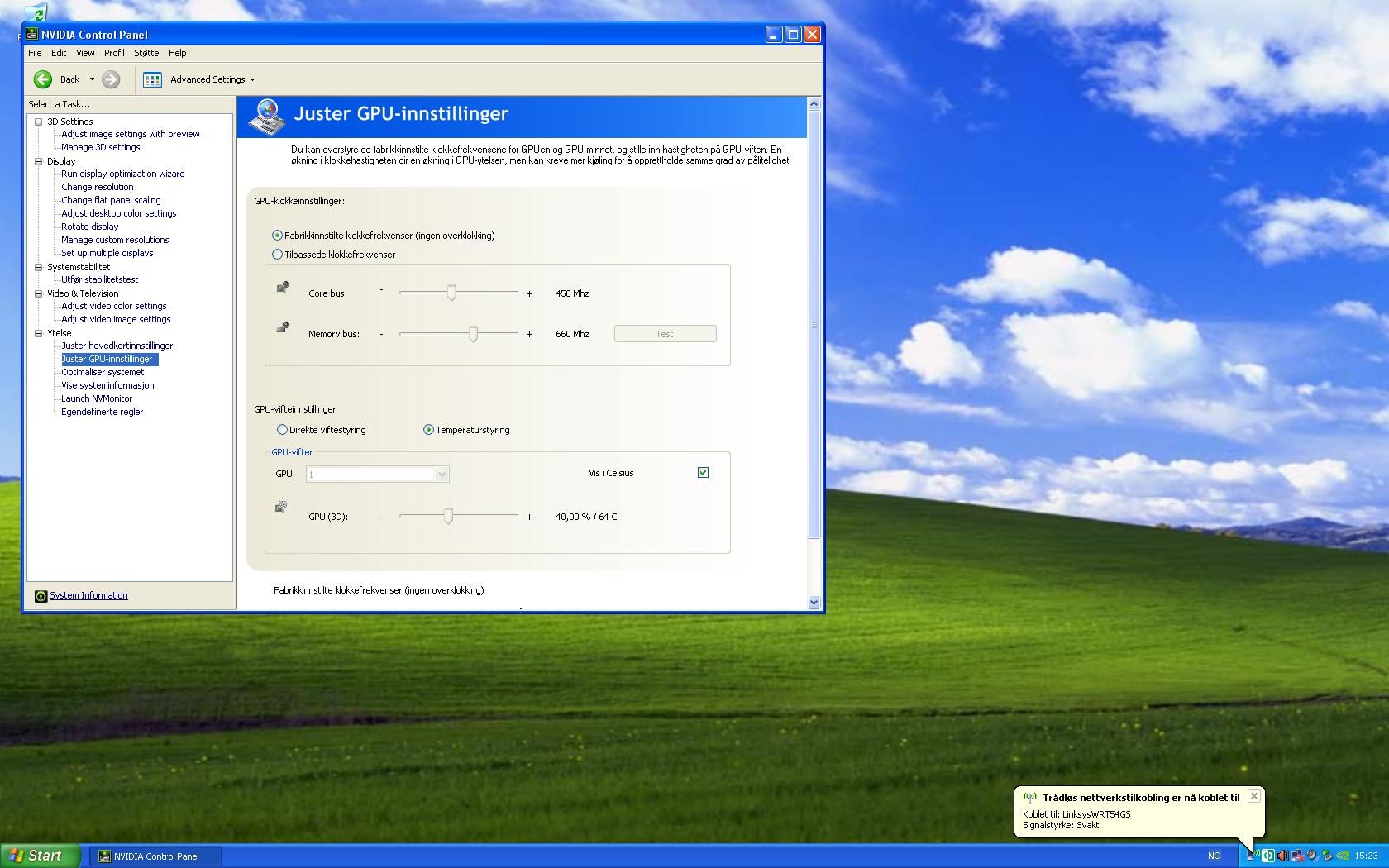Select Optimaliser systemet task
This screenshot has height=868, width=1389.
click(x=103, y=372)
